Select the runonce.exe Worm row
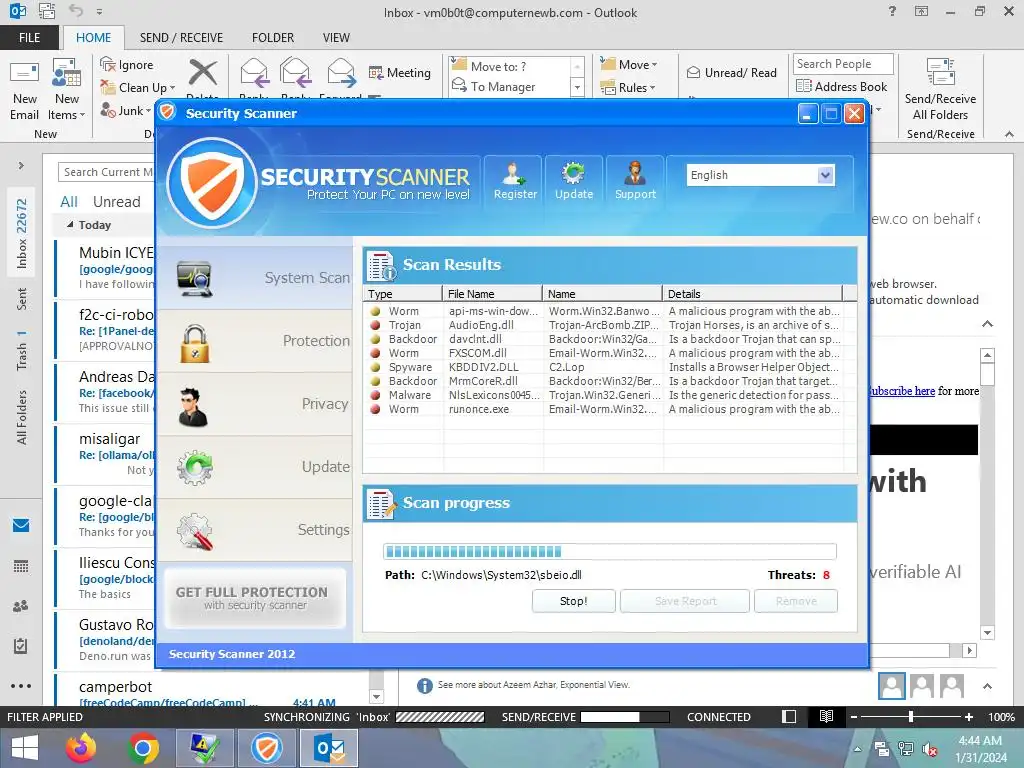 point(604,409)
